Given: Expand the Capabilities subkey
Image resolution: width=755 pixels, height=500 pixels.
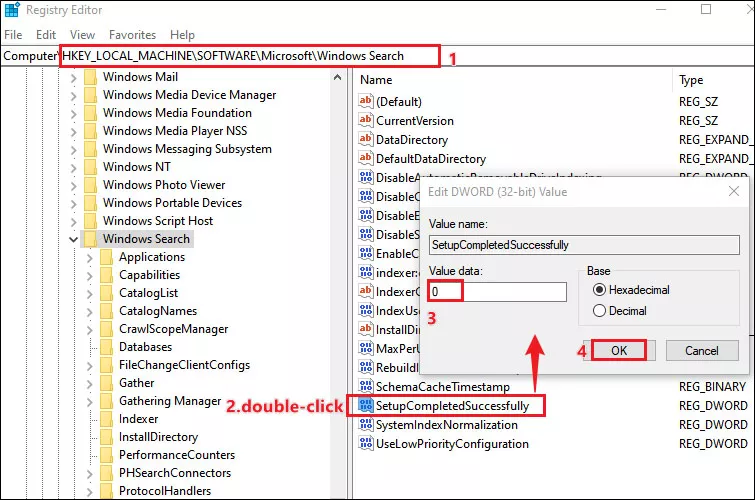Looking at the screenshot, I should click(90, 276).
